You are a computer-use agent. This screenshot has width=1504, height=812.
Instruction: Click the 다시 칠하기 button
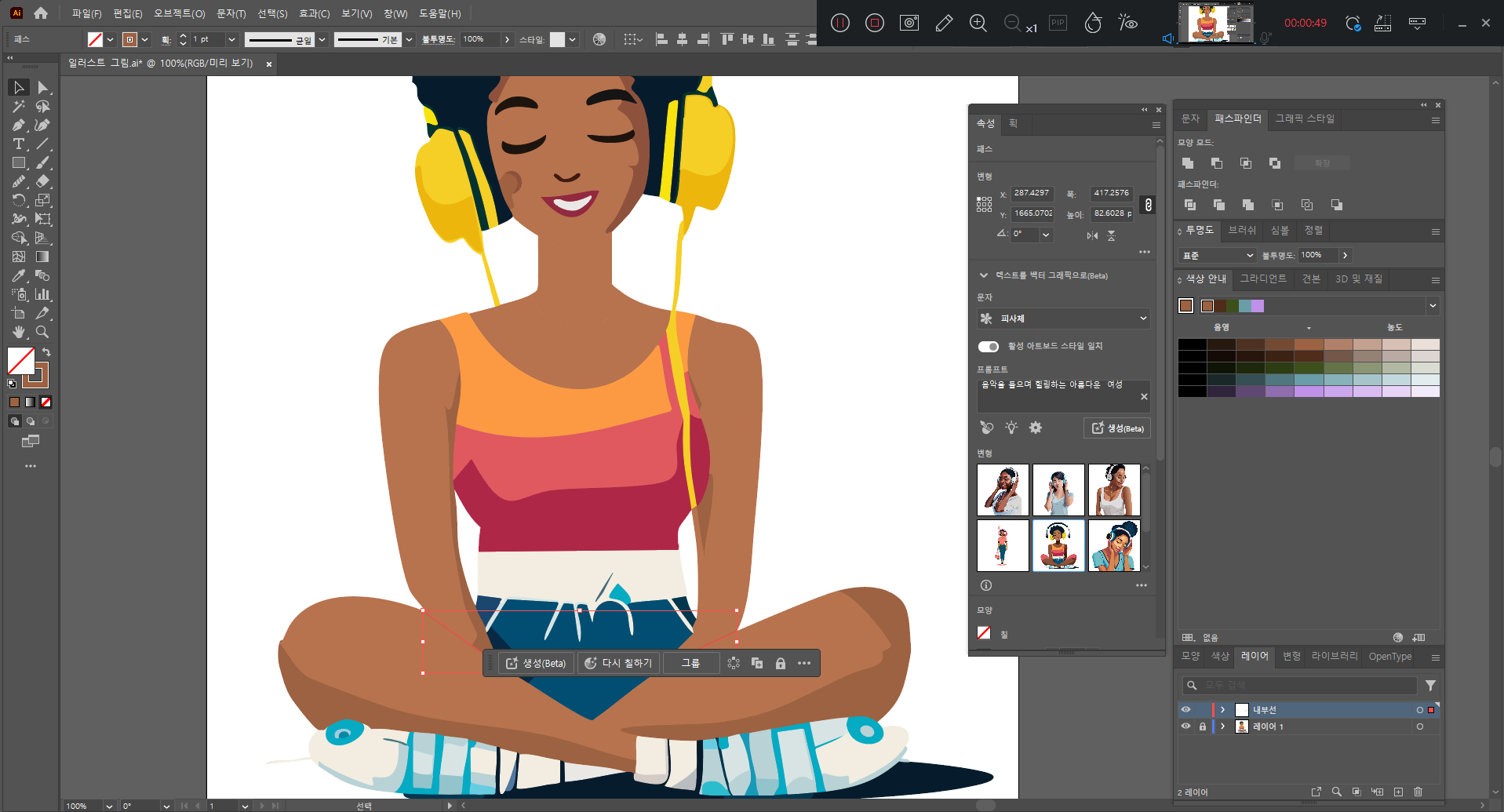[x=618, y=664]
